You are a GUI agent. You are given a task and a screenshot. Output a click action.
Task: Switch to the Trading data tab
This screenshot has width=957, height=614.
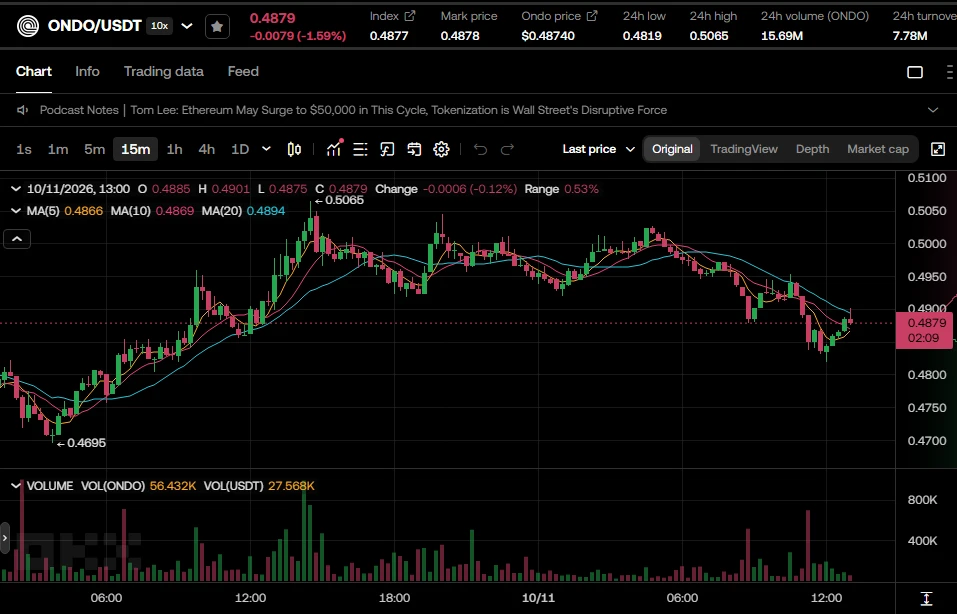coord(164,71)
